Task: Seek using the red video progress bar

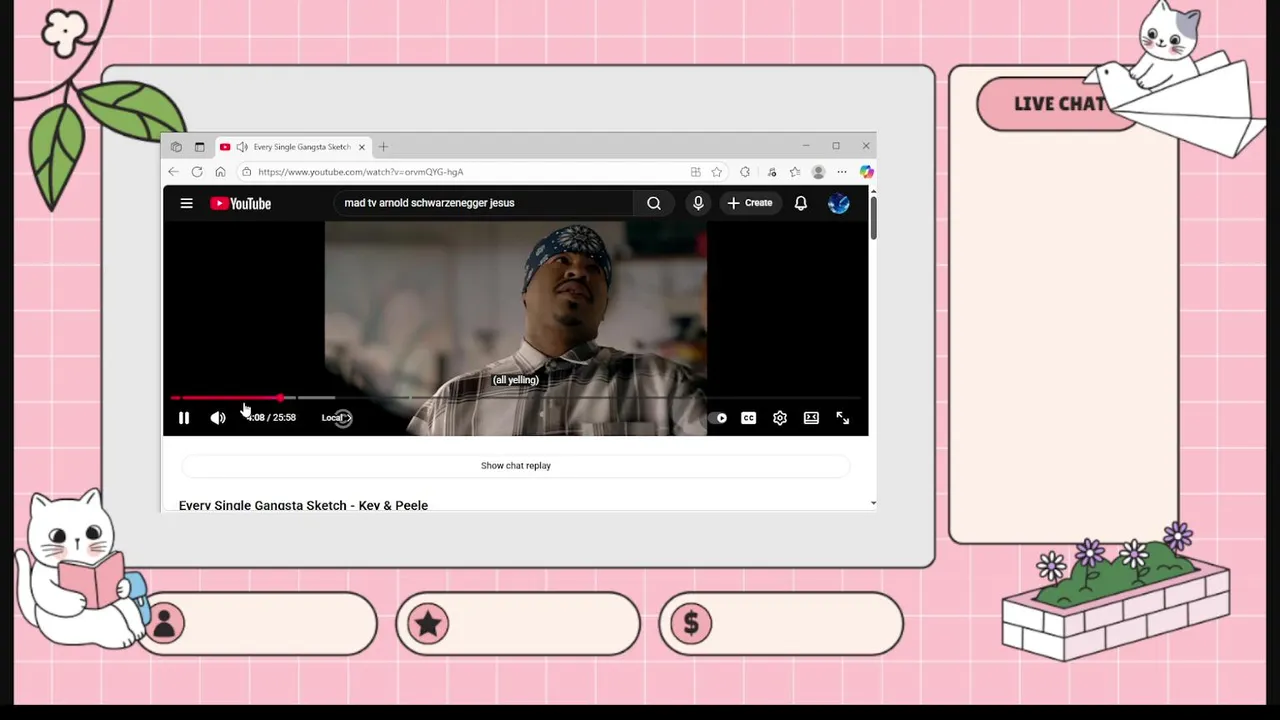Action: 226,398
